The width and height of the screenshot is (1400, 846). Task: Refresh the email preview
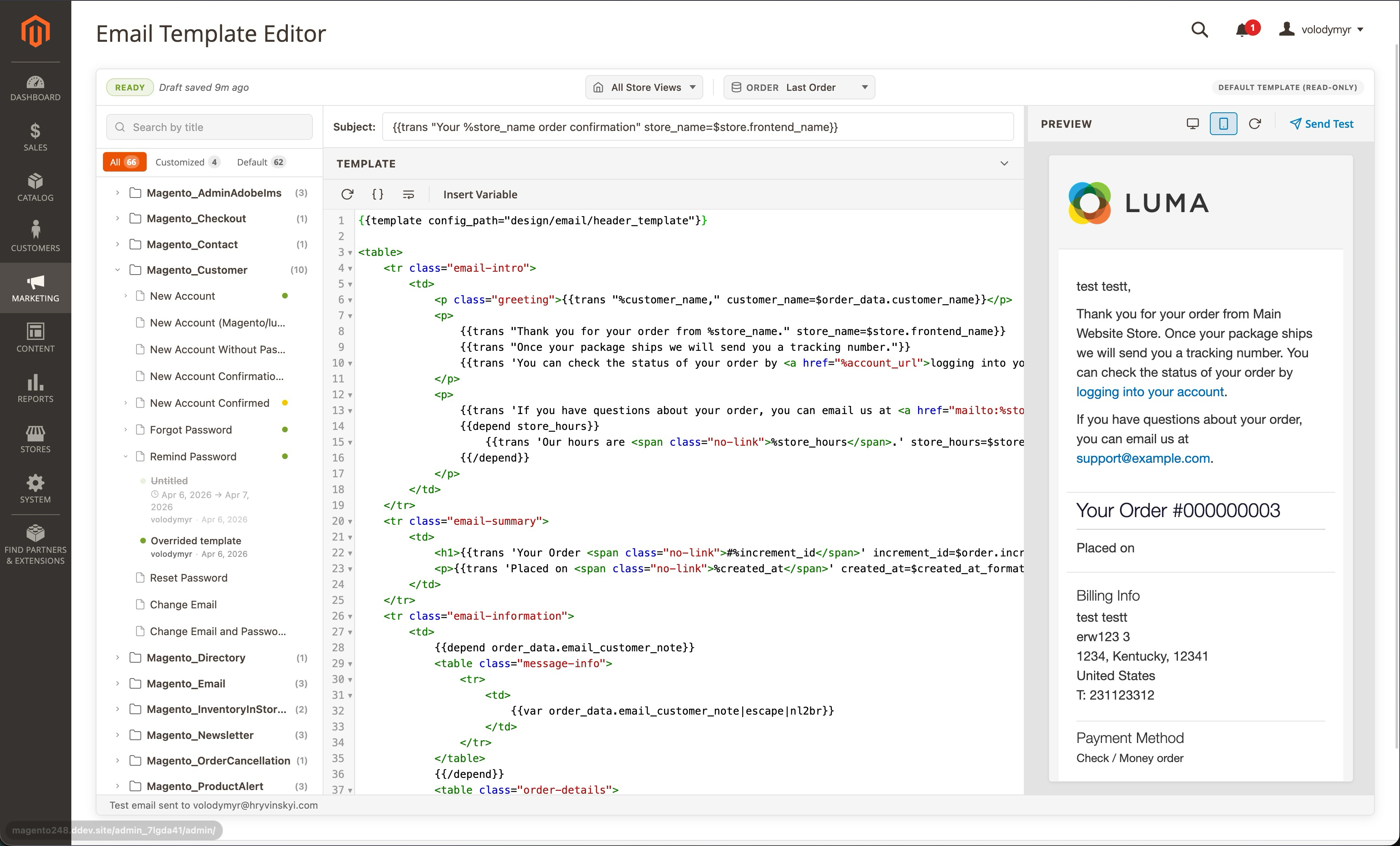click(x=1255, y=123)
